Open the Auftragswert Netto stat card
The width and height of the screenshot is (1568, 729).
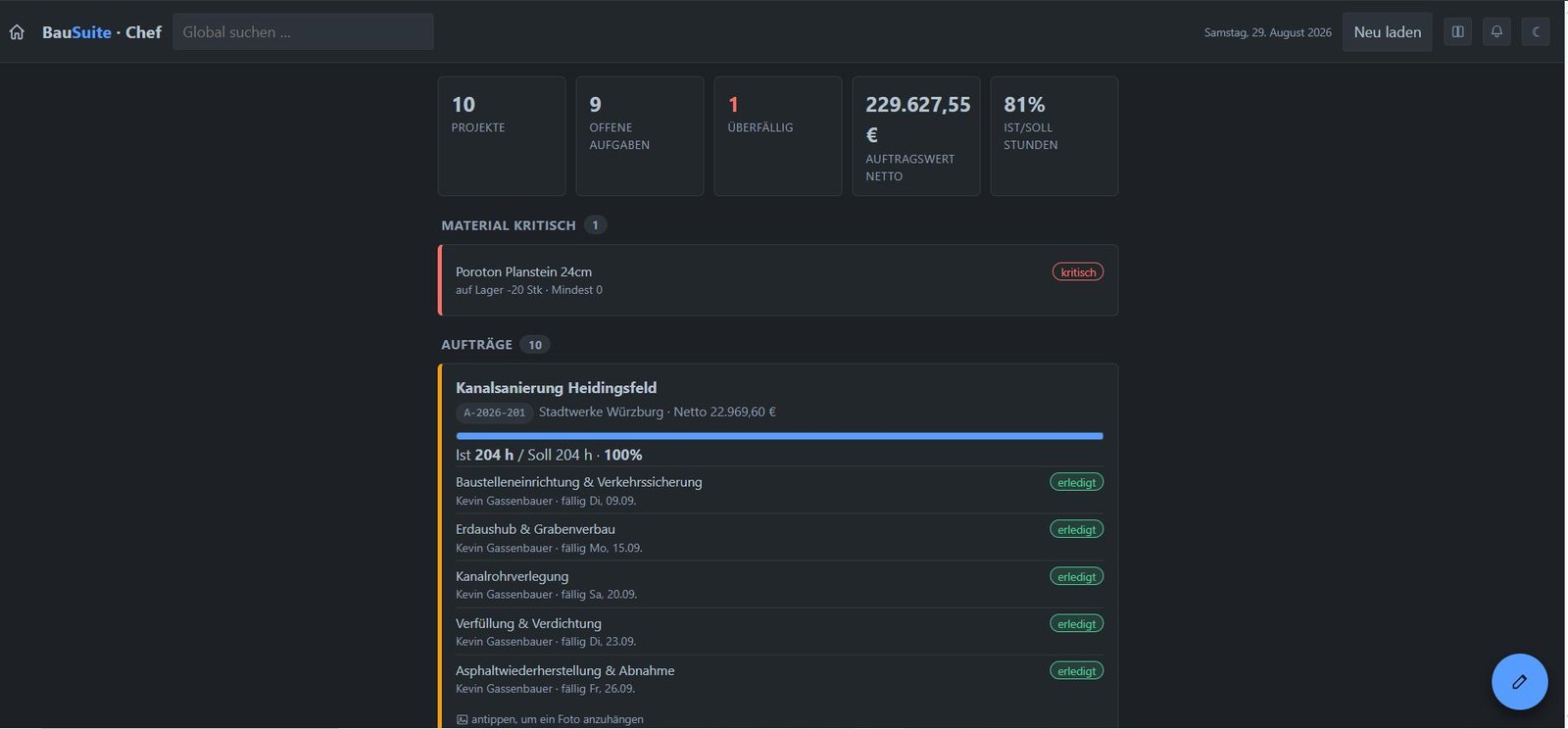pos(916,136)
